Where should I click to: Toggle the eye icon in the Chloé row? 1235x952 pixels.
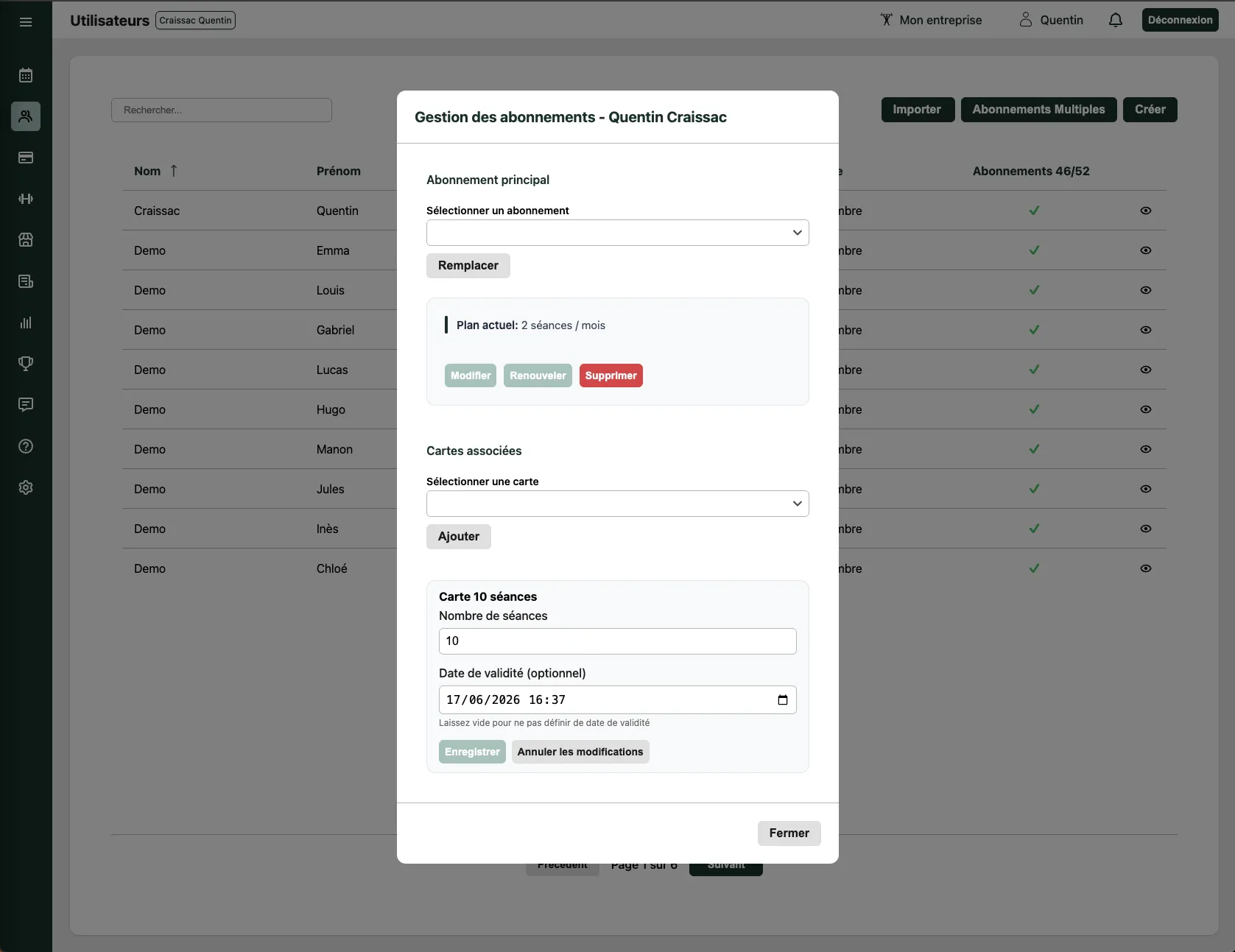pyautogui.click(x=1145, y=568)
